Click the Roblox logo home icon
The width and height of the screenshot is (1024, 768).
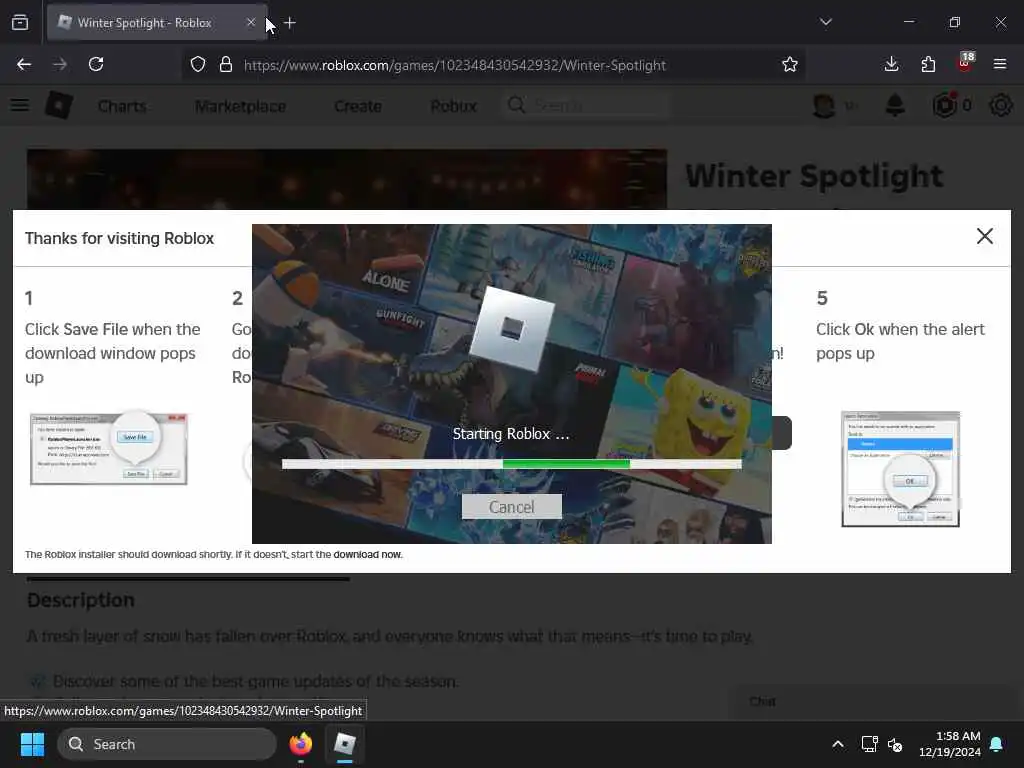[59, 105]
